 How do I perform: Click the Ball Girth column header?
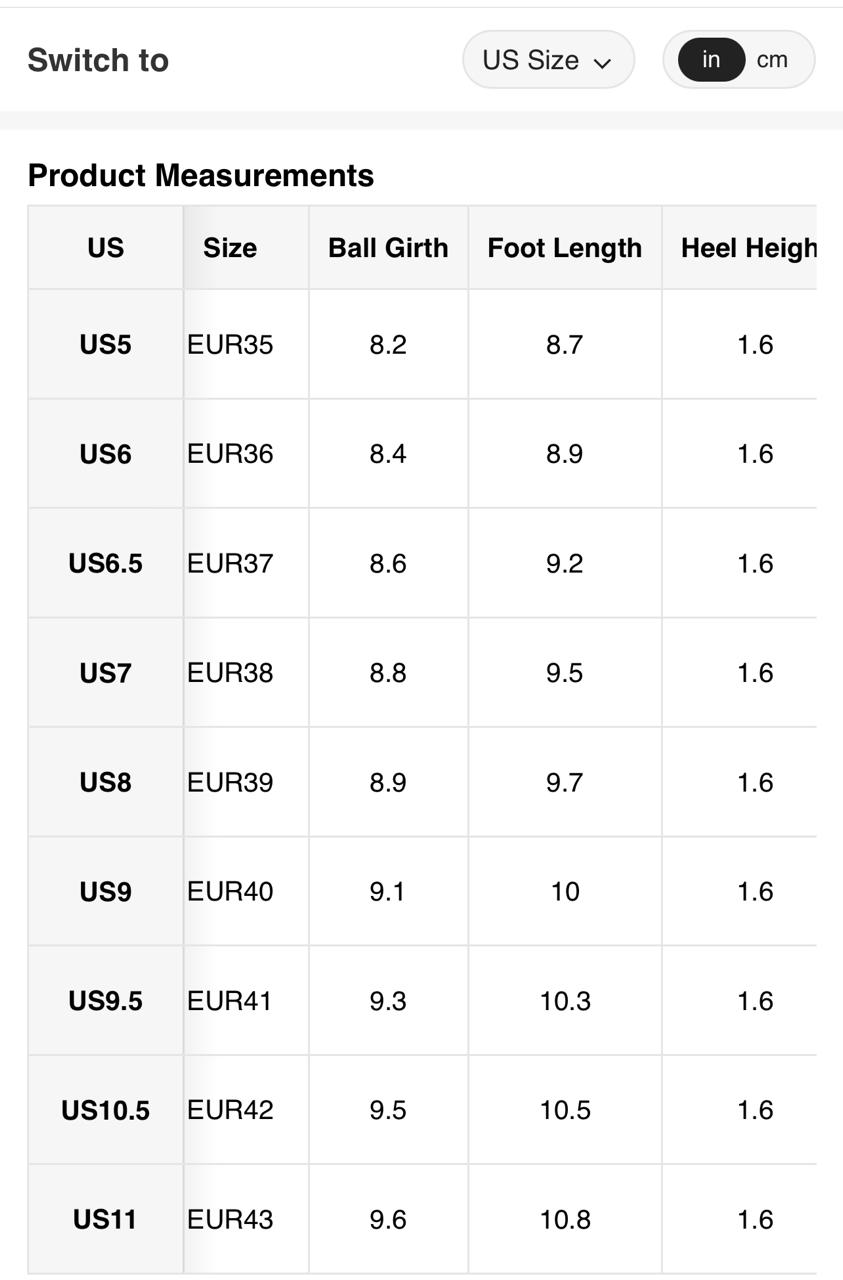[x=388, y=248]
